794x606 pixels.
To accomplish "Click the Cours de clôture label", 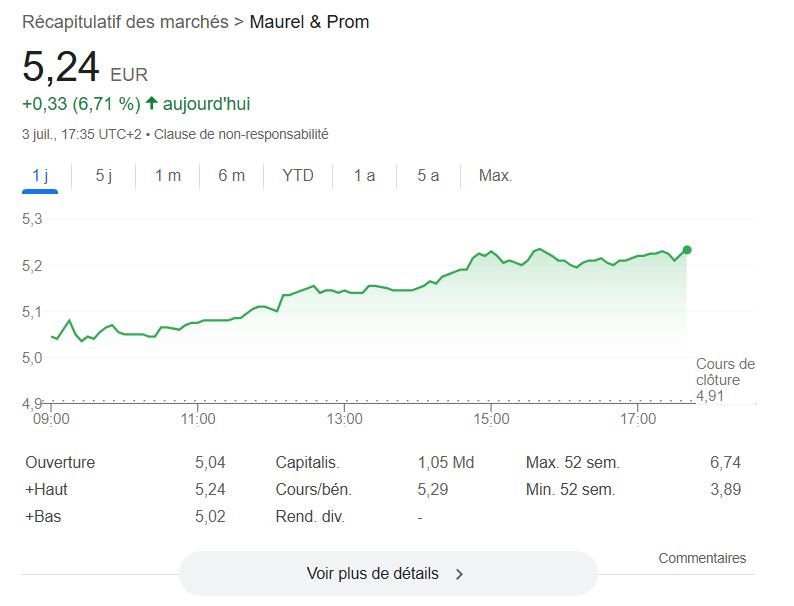I will click(725, 372).
